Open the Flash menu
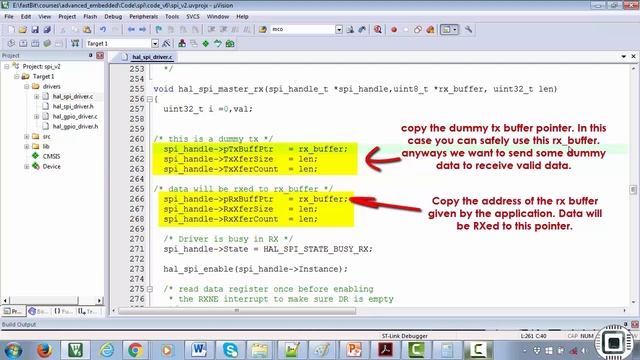The width and height of the screenshot is (640, 360). point(90,17)
